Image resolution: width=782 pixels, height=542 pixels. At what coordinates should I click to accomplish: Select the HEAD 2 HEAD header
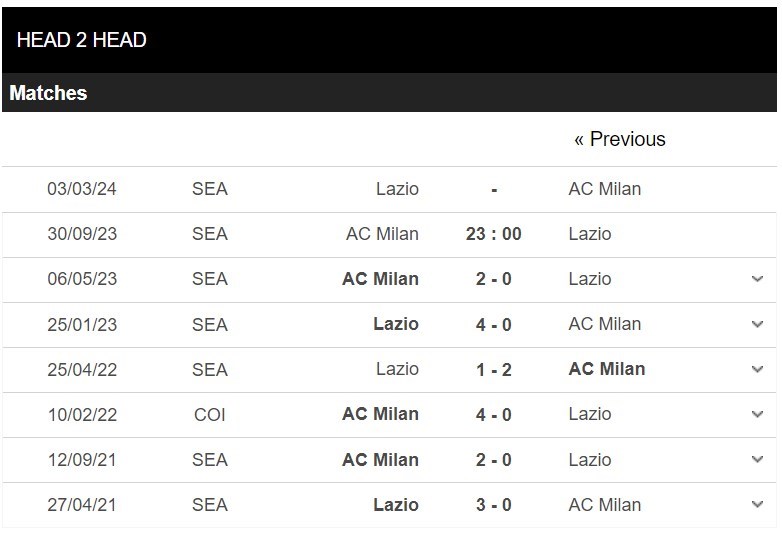pyautogui.click(x=81, y=40)
